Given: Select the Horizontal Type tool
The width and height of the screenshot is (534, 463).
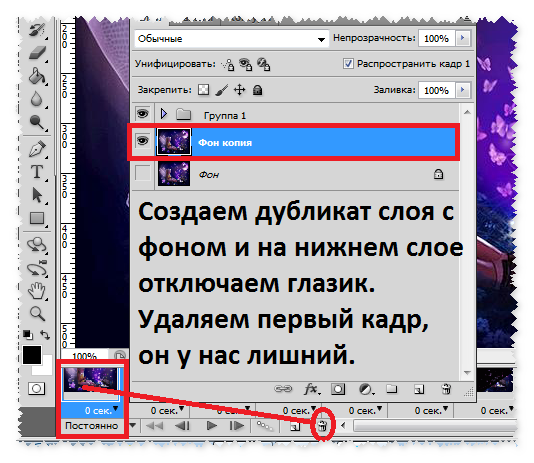Looking at the screenshot, I should [x=37, y=172].
